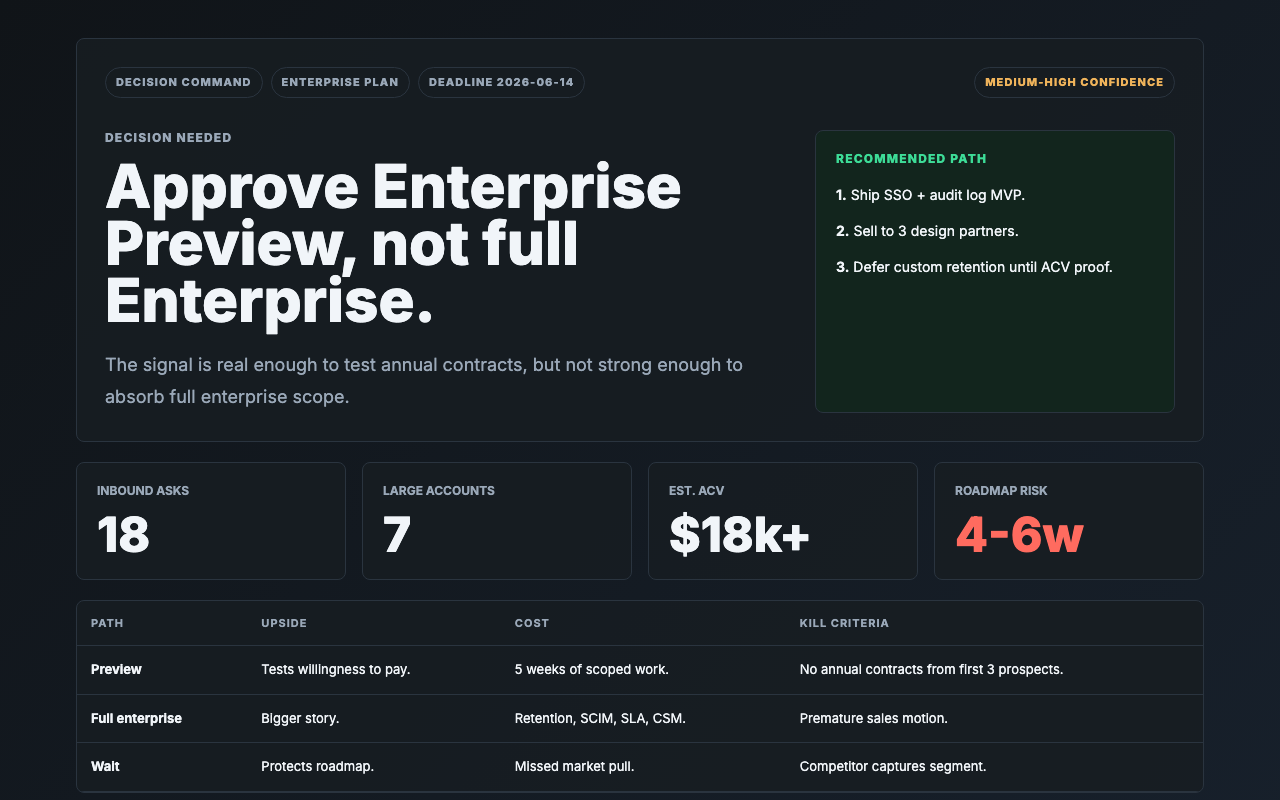Open the Inbound Asks 18 metric card
Viewport: 1280px width, 800px height.
211,521
